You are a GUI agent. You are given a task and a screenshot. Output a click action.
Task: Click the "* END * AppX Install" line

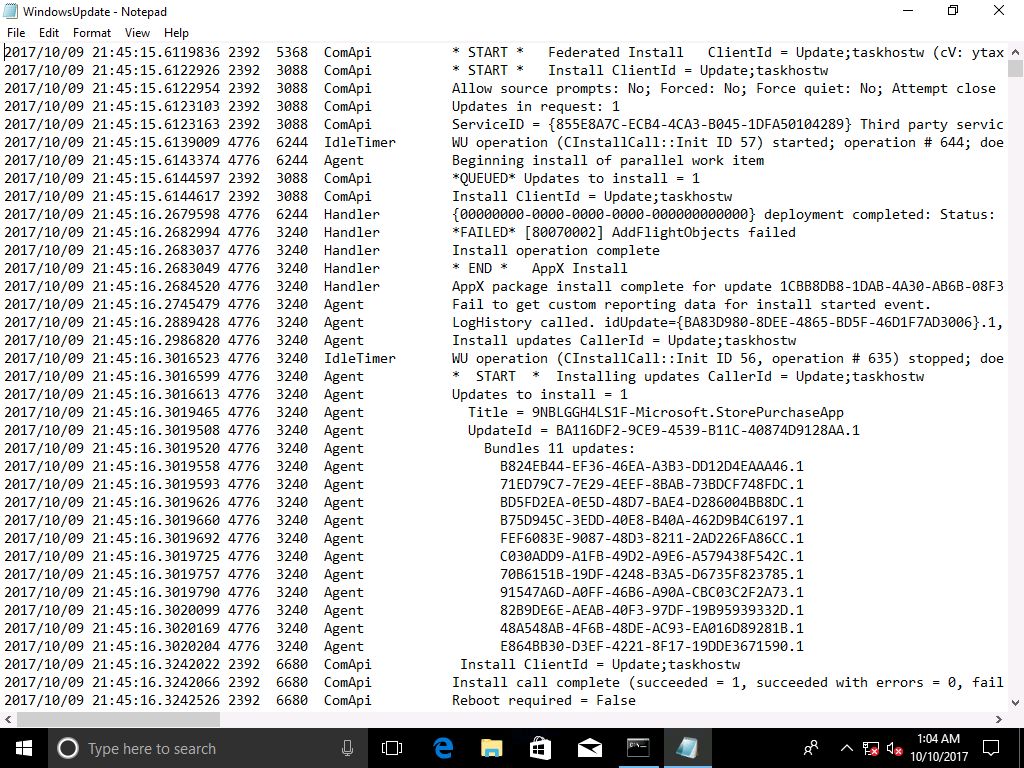click(x=539, y=268)
